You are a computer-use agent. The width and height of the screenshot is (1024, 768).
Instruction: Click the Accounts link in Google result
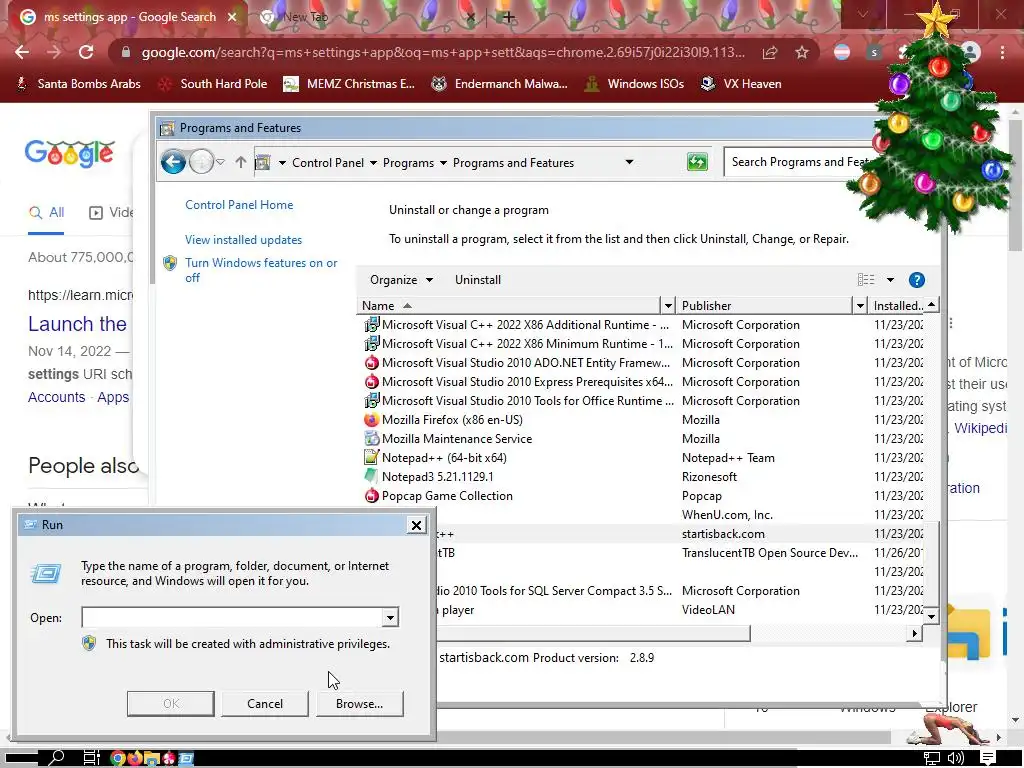point(56,397)
